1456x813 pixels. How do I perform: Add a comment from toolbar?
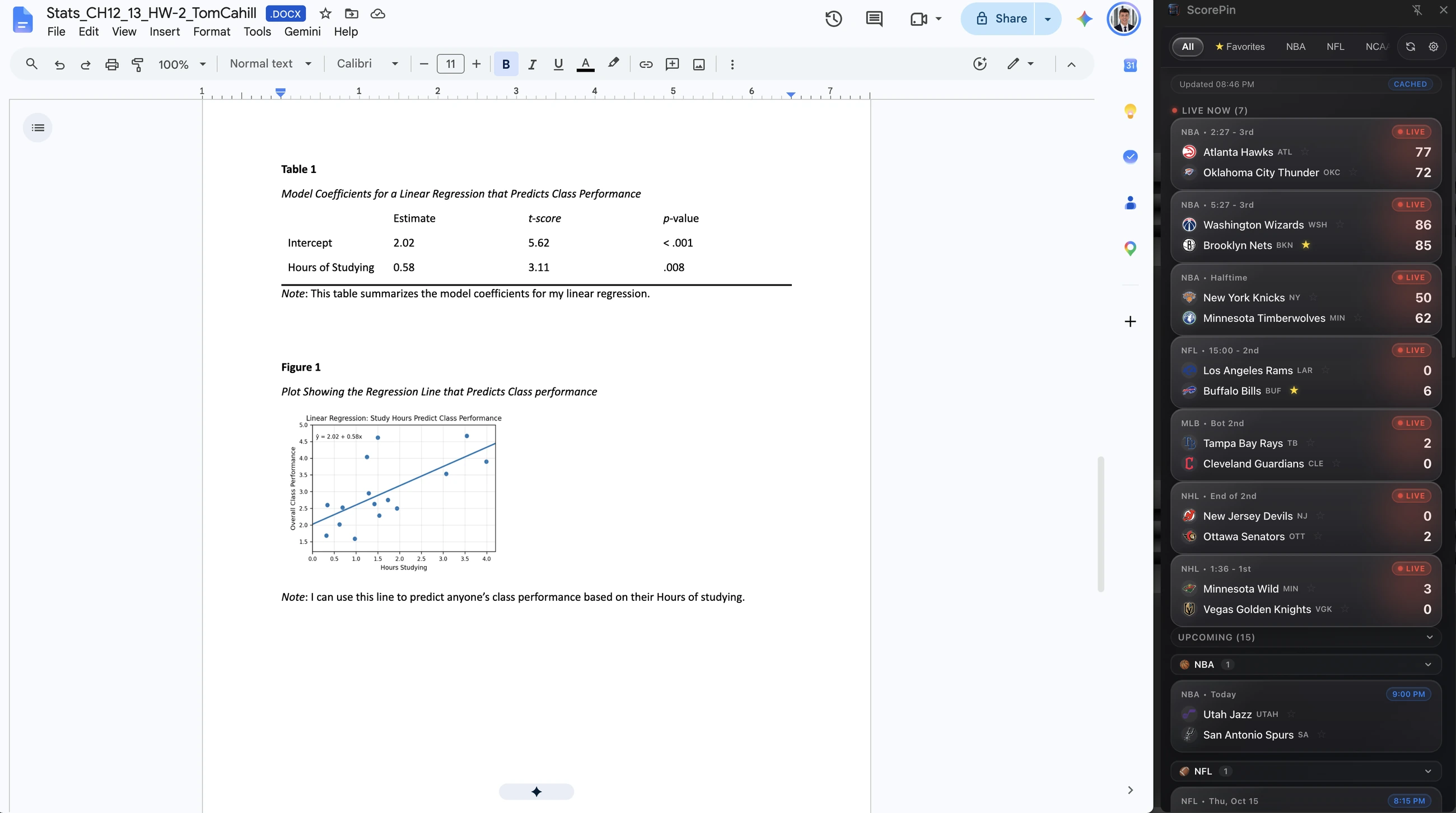(x=672, y=64)
